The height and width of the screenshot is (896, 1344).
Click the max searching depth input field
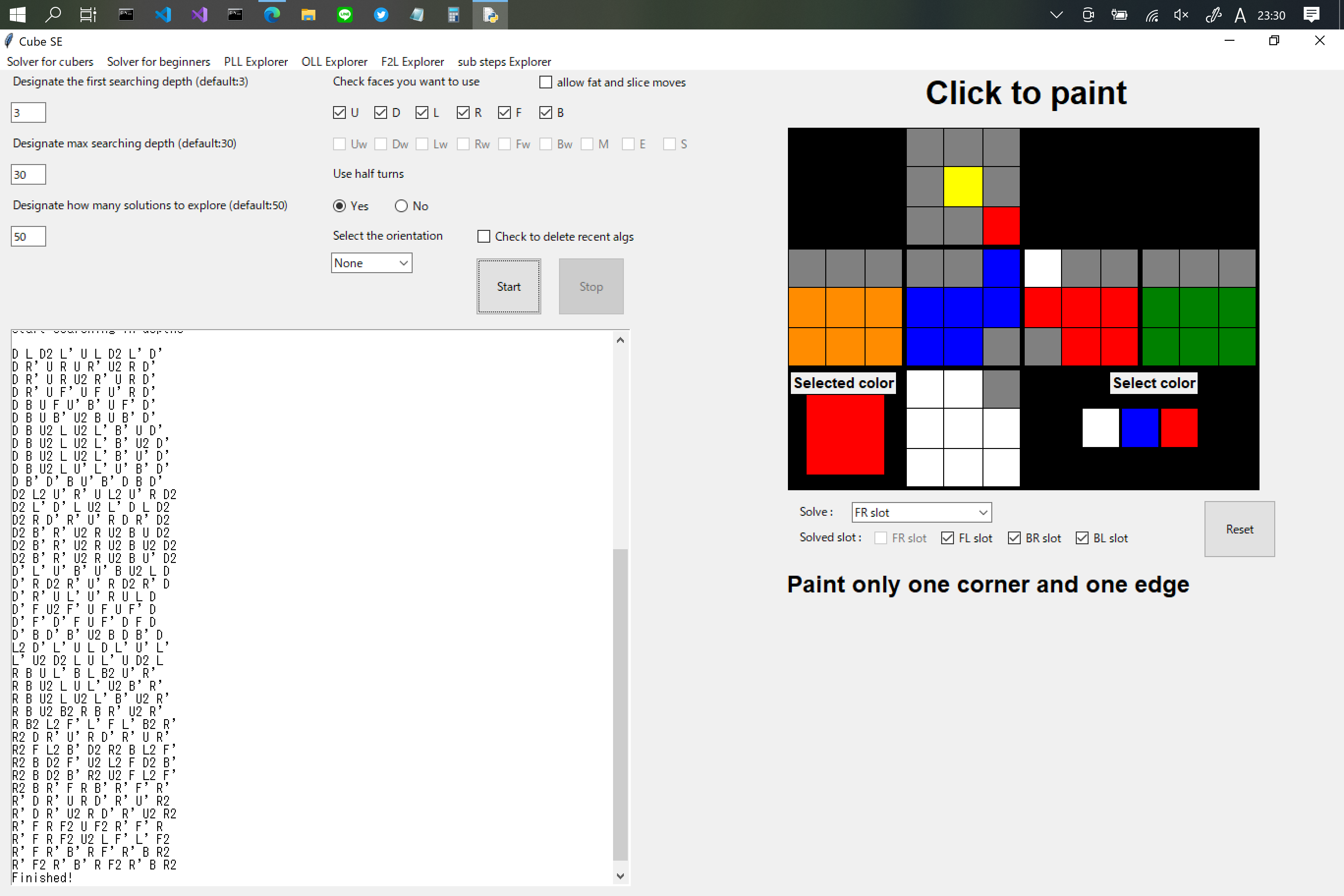(x=28, y=174)
